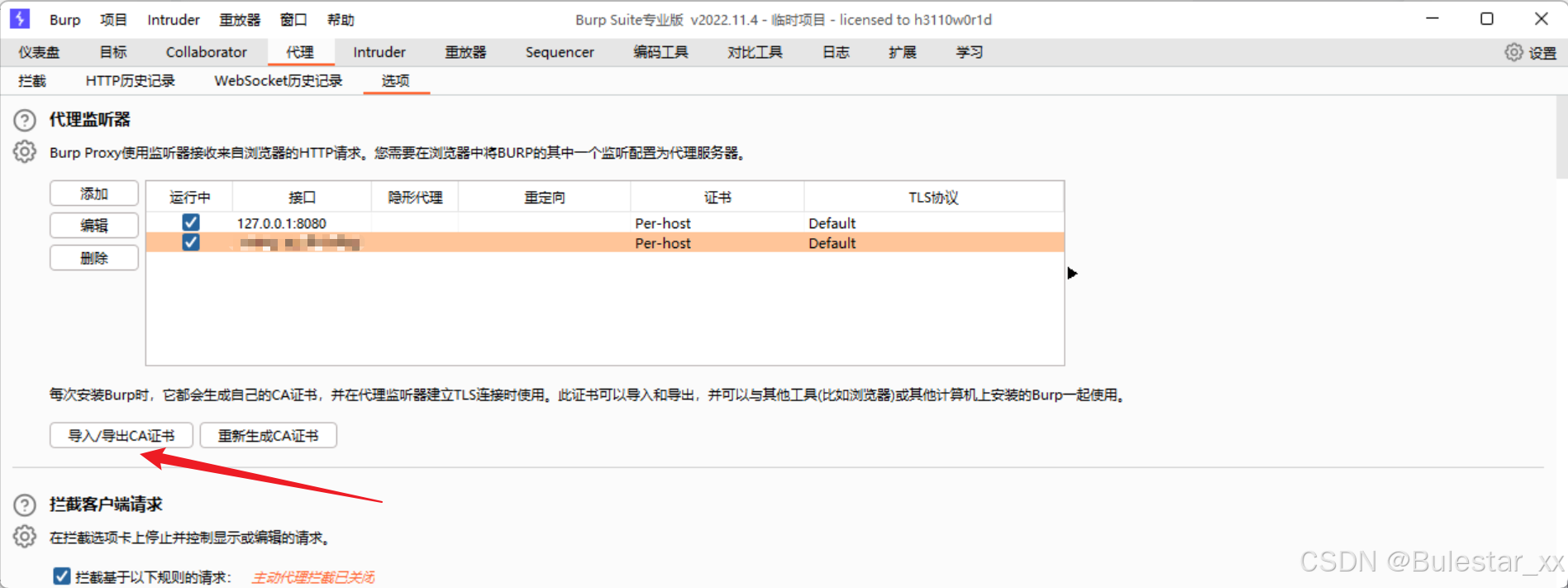Viewport: 1568px width, 588px height.
Task: Open help for Proxy Listeners section
Action: [x=25, y=121]
